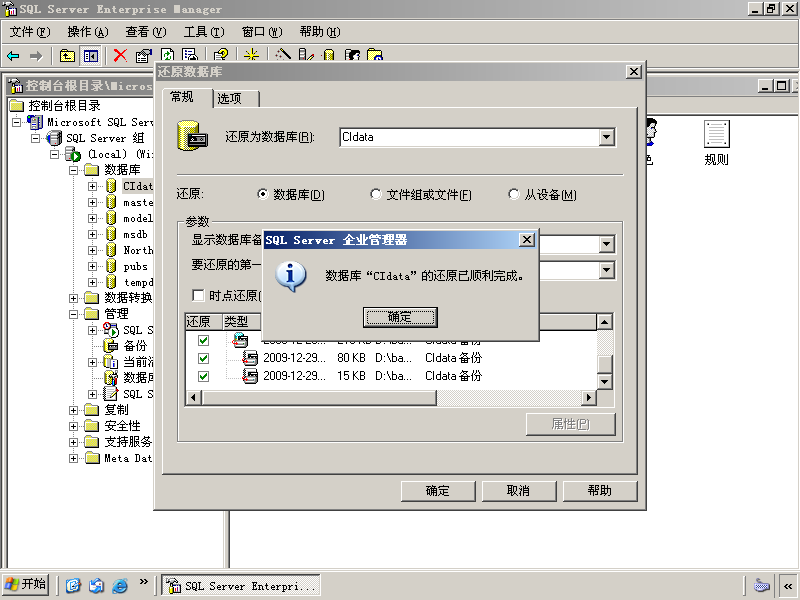This screenshot has height=600, width=800.
Task: Open the 文件(F) menu
Action: point(30,32)
